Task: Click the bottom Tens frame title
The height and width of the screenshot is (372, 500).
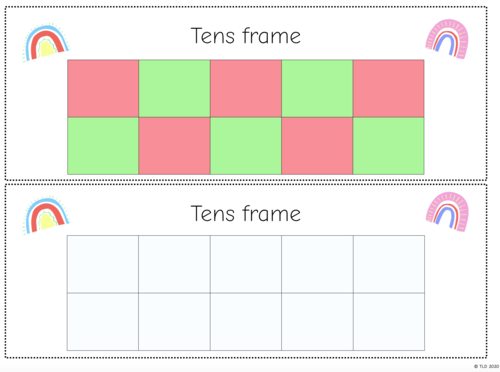Action: pyautogui.click(x=246, y=213)
